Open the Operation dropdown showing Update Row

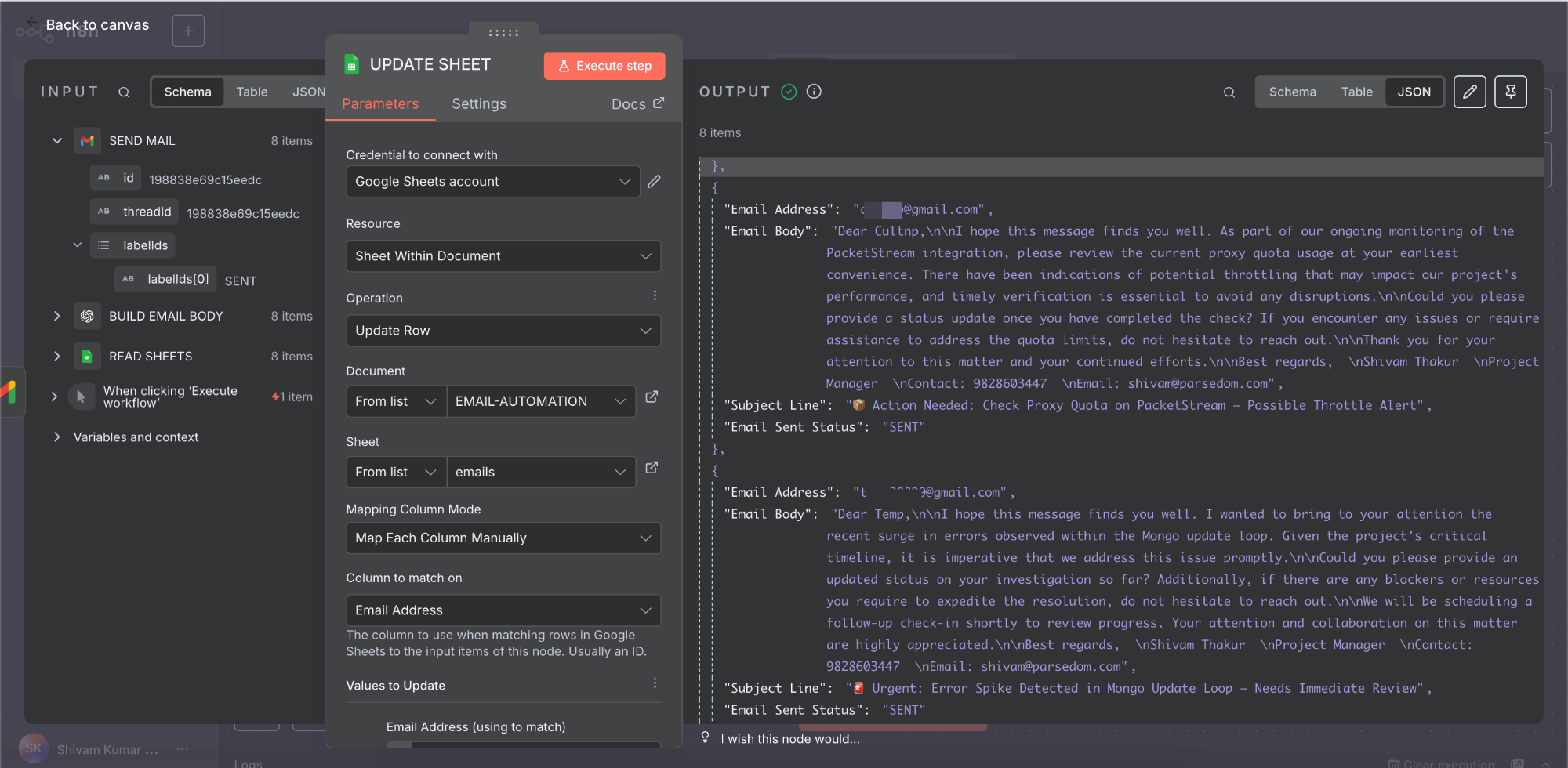[503, 331]
